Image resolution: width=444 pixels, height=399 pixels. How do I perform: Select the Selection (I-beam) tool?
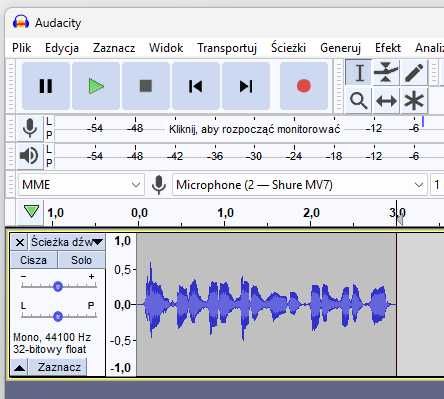click(359, 72)
